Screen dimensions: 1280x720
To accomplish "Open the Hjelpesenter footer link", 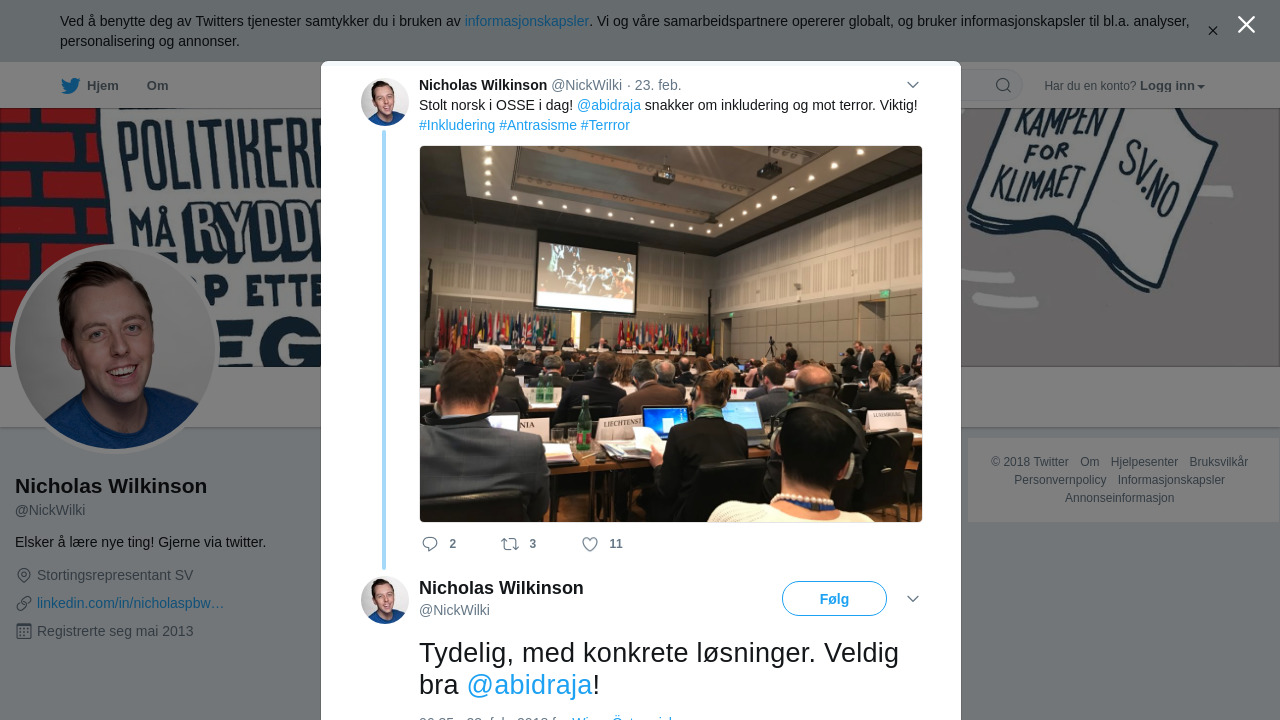I will click(1144, 462).
